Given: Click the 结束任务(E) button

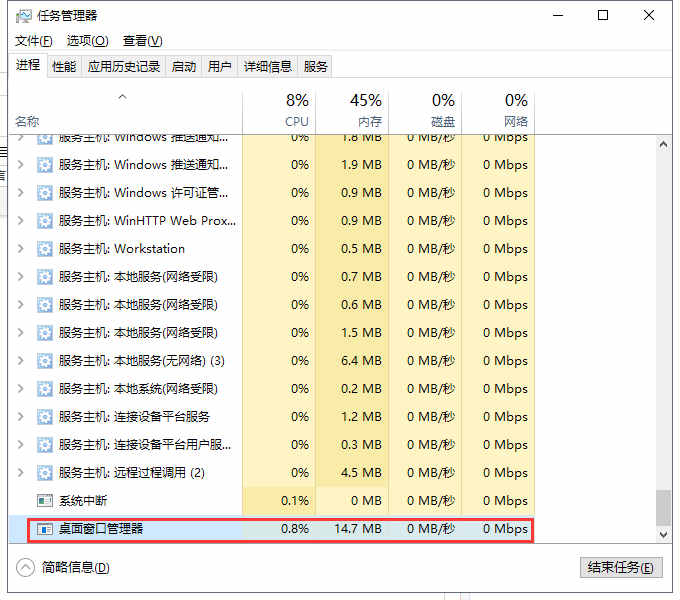Looking at the screenshot, I should (621, 567).
